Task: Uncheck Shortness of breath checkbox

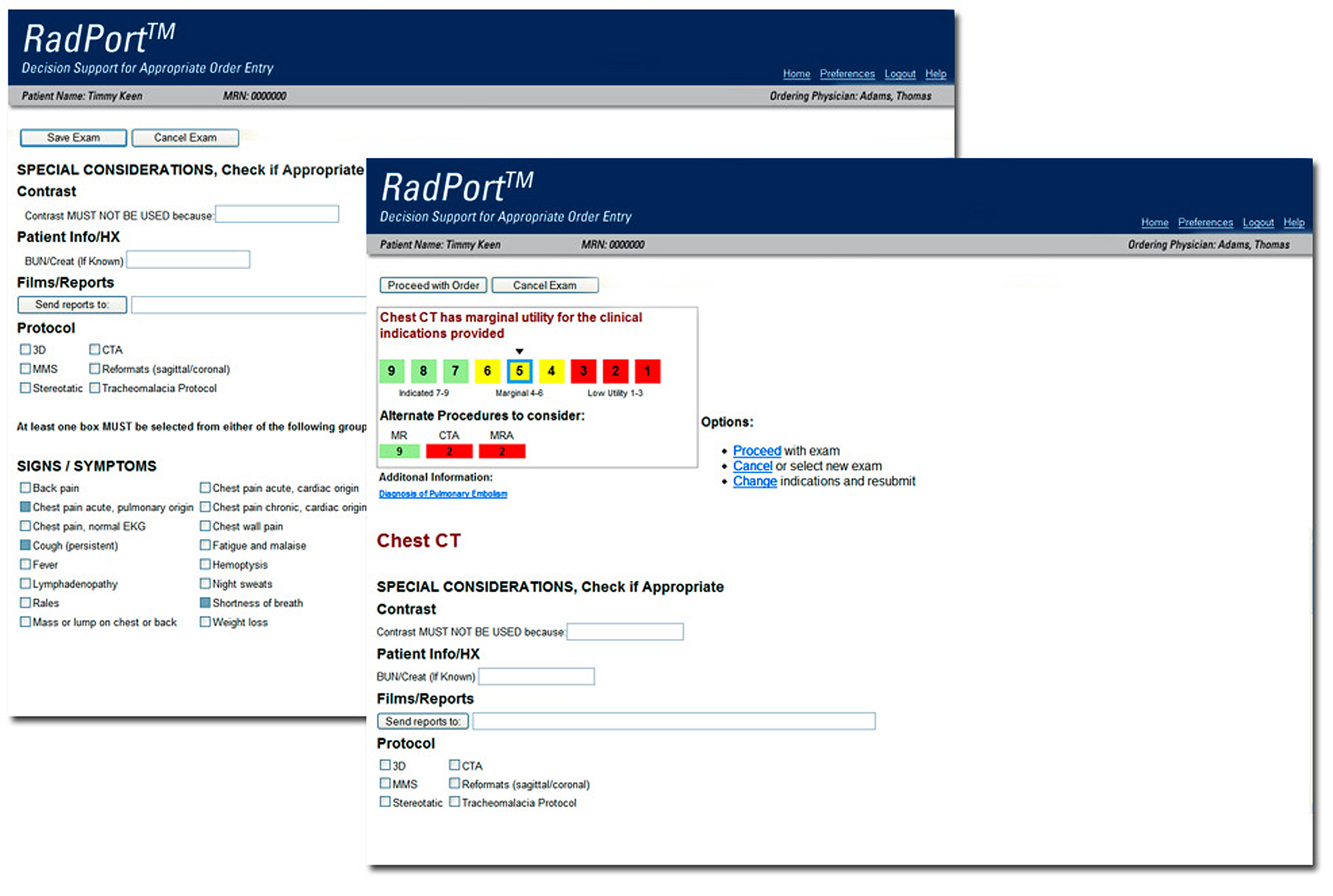Action: pos(205,603)
